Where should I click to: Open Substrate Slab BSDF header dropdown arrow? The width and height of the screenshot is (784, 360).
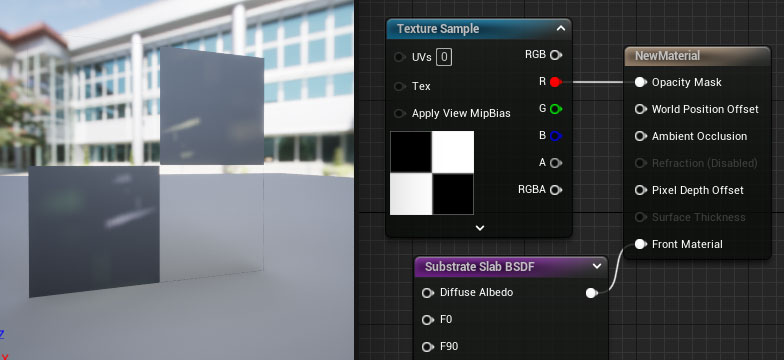tap(597, 266)
